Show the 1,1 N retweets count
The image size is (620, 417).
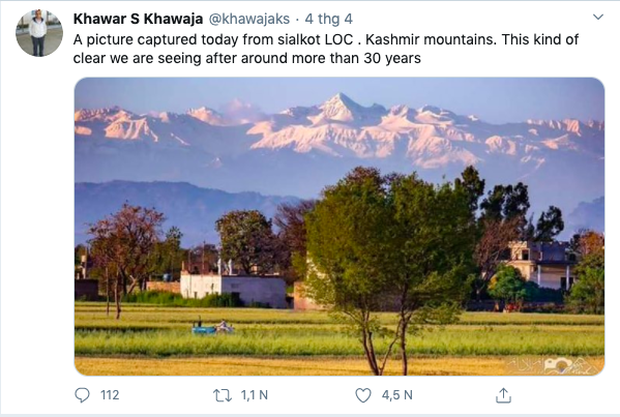[x=254, y=395]
